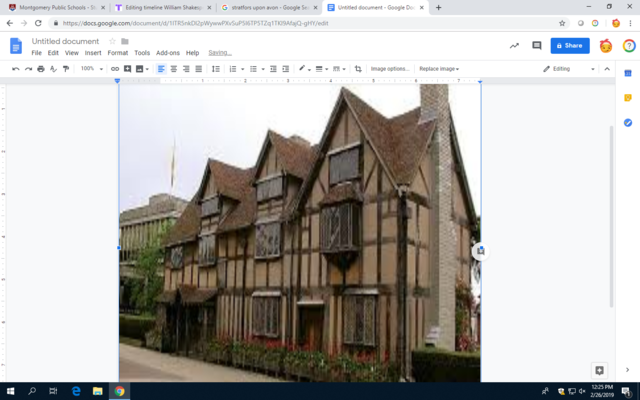Print the document using printer icon

[x=41, y=69]
